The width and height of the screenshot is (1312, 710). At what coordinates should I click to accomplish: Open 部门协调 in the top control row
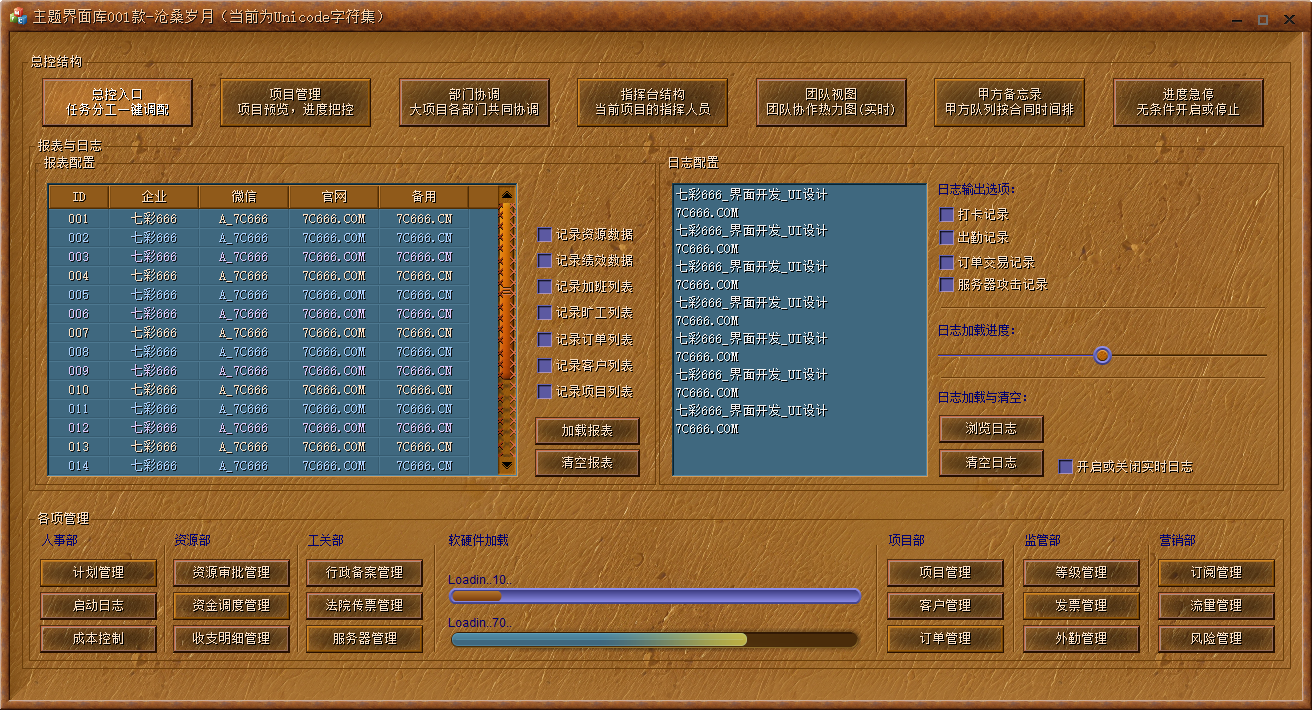coord(474,102)
